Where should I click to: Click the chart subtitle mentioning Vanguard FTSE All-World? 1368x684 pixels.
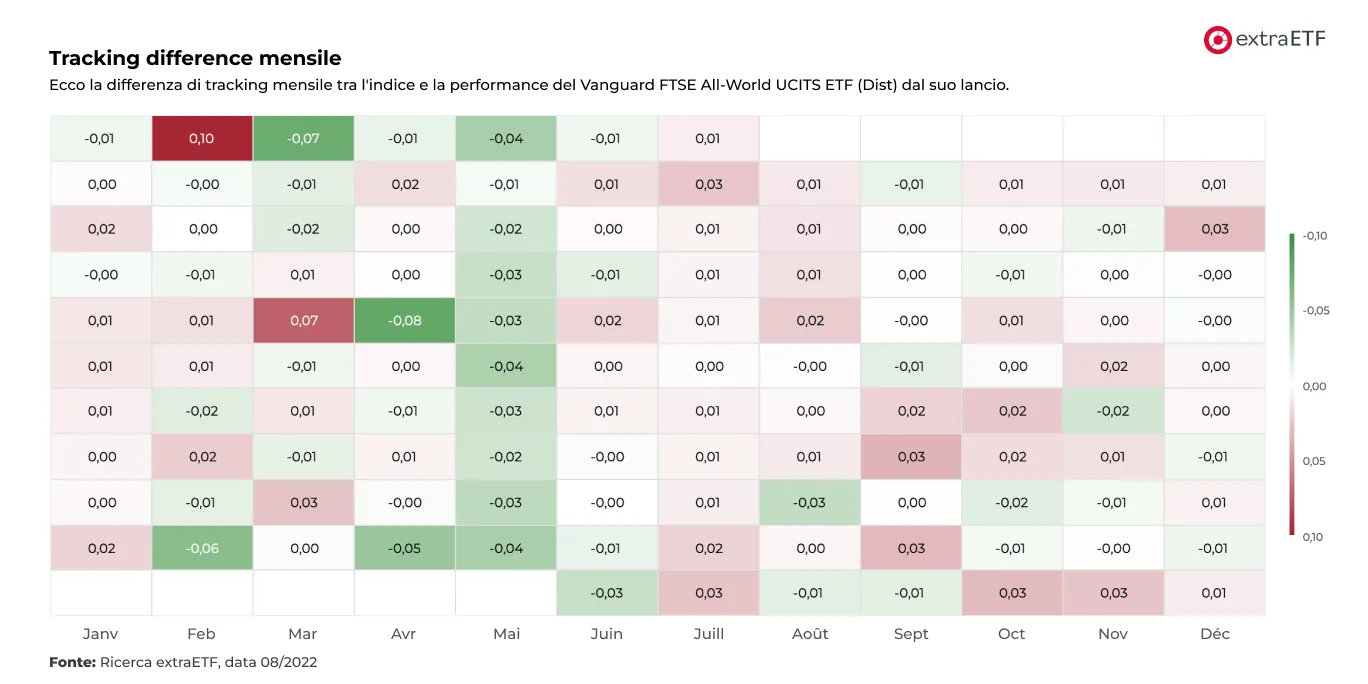pyautogui.click(x=529, y=85)
